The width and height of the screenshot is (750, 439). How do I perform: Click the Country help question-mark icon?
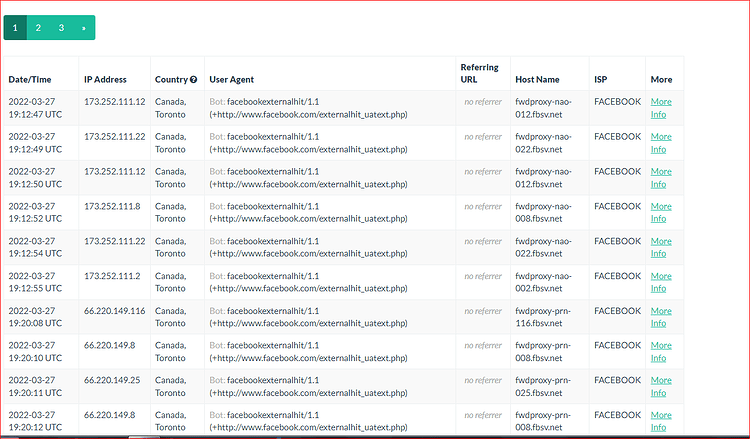click(193, 79)
